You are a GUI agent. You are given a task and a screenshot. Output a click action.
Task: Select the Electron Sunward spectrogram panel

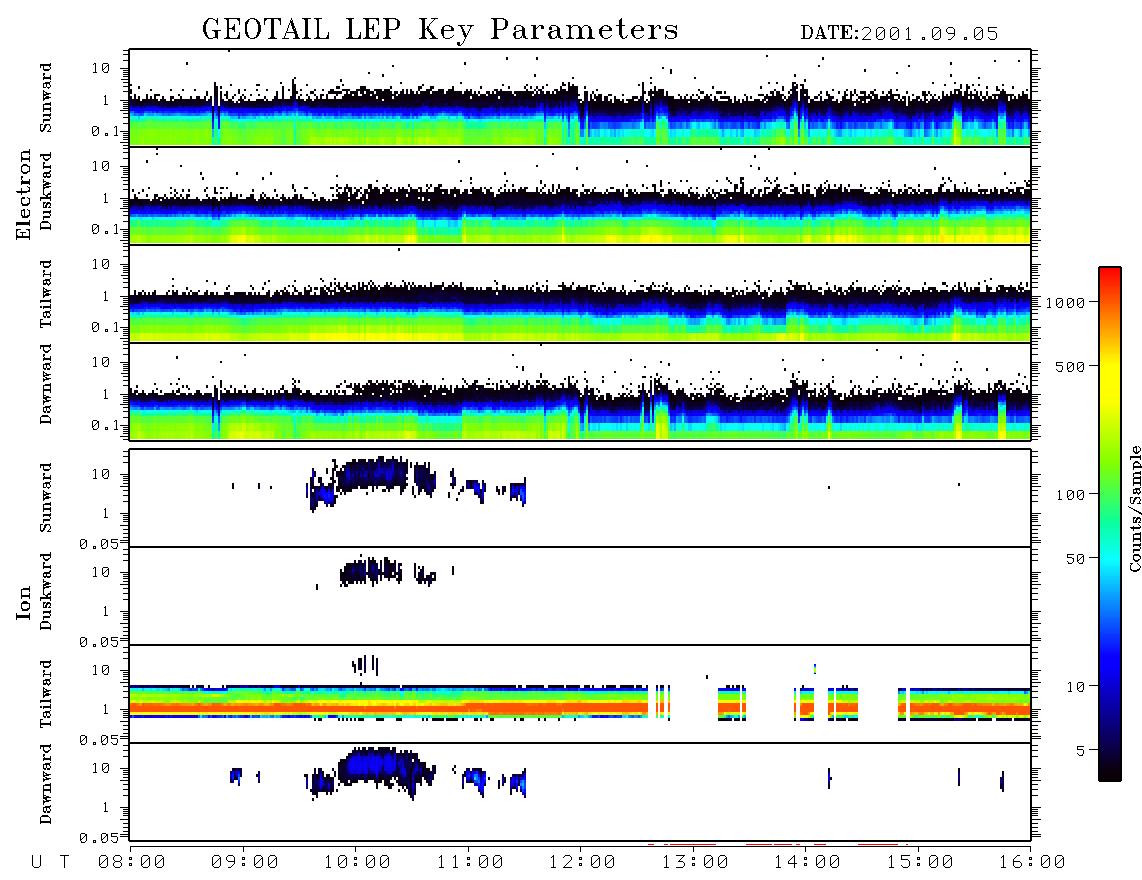point(580,98)
